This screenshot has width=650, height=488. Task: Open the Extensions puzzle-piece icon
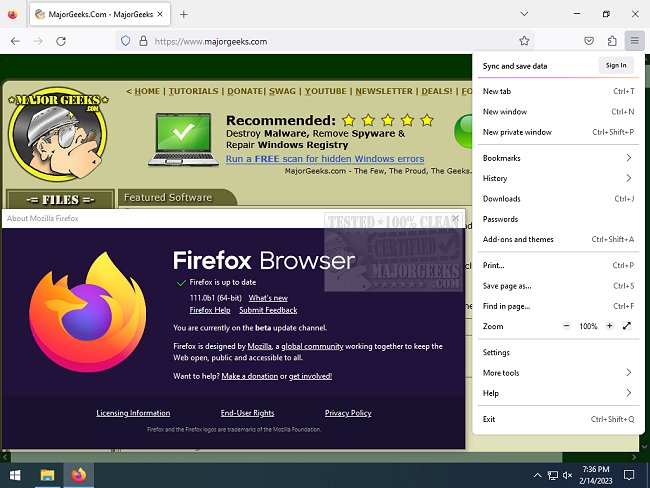(x=612, y=41)
